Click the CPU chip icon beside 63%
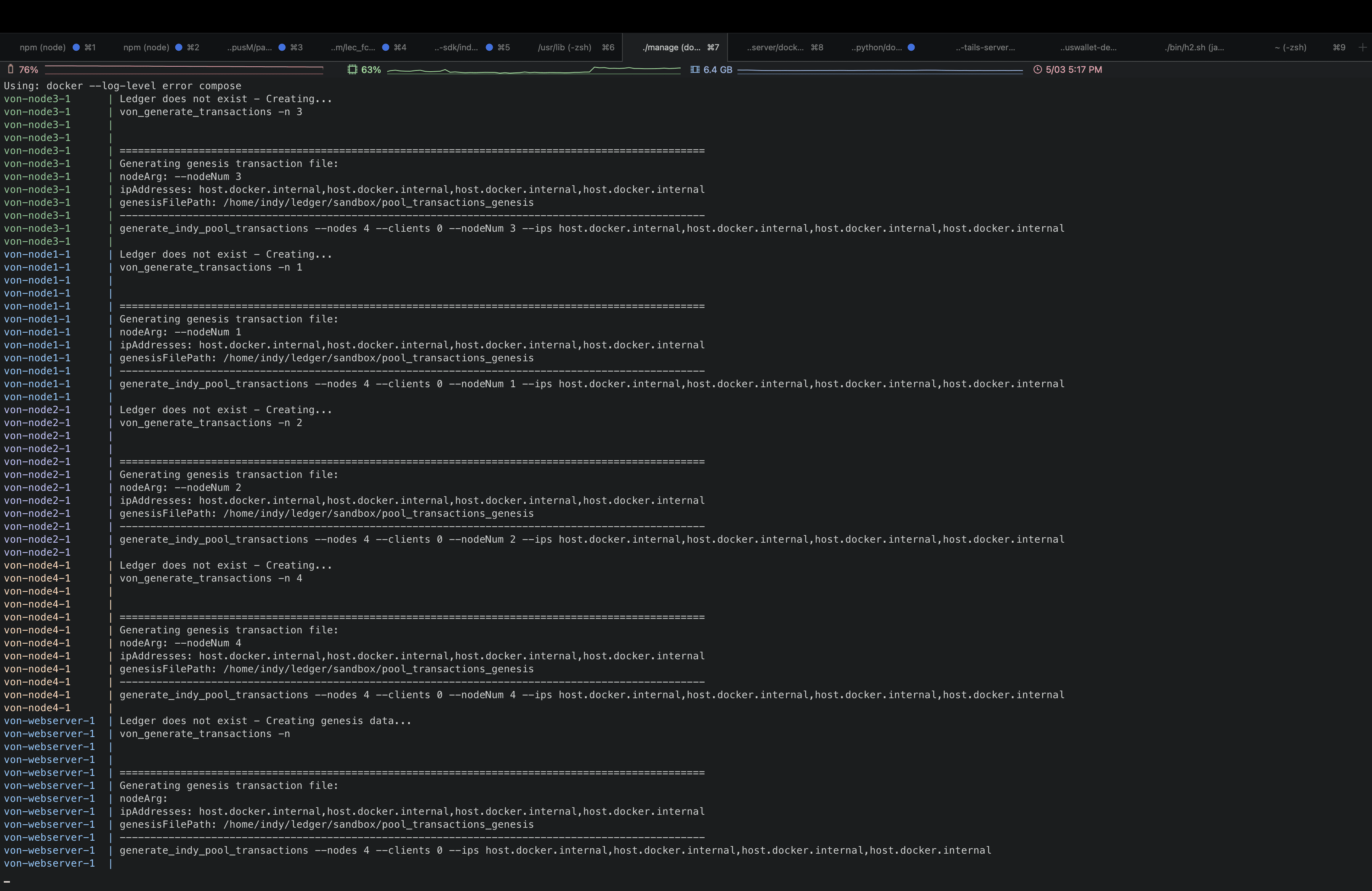The width and height of the screenshot is (1372, 891). pos(352,69)
